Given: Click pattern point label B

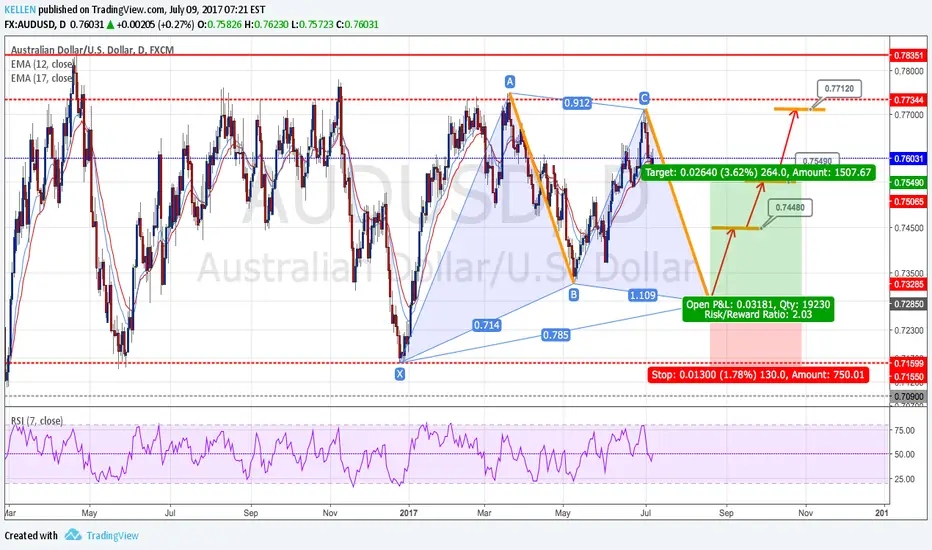Looking at the screenshot, I should [573, 294].
